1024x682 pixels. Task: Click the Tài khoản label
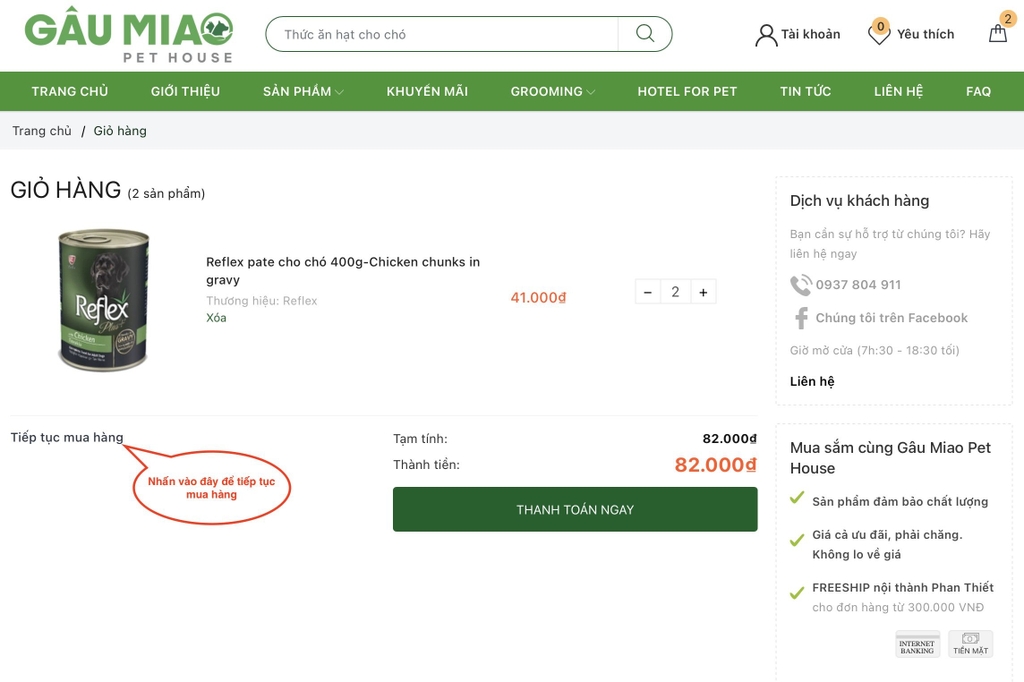coord(810,34)
